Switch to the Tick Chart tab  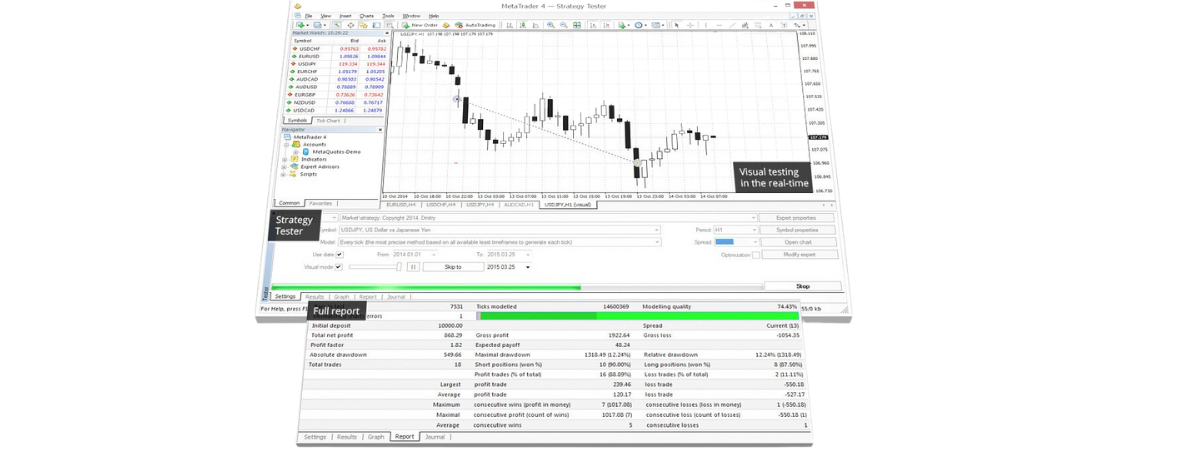point(328,120)
